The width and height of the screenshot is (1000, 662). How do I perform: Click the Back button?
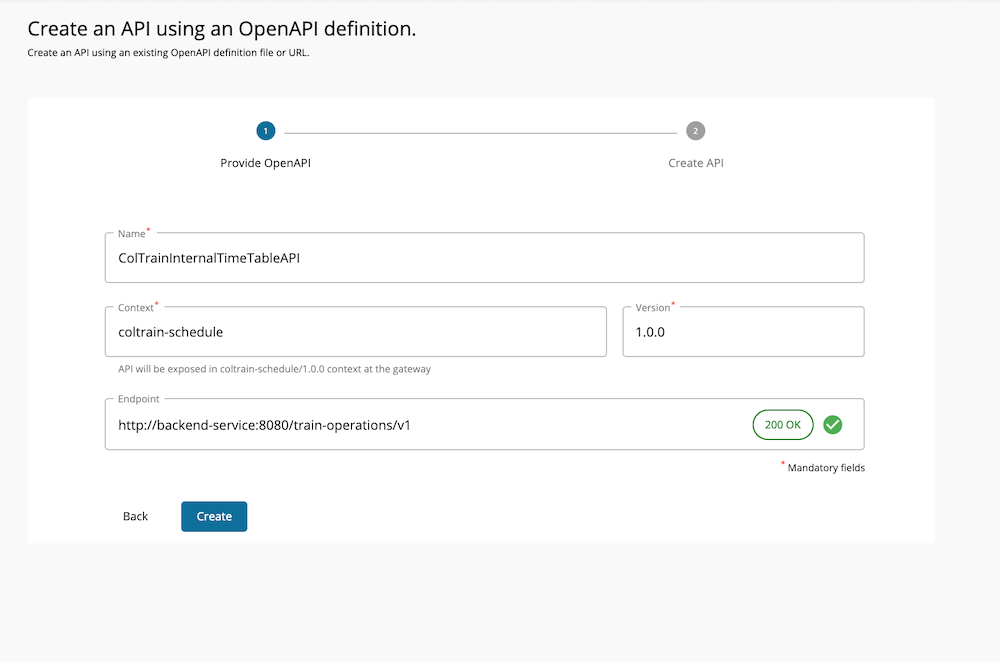[x=135, y=516]
